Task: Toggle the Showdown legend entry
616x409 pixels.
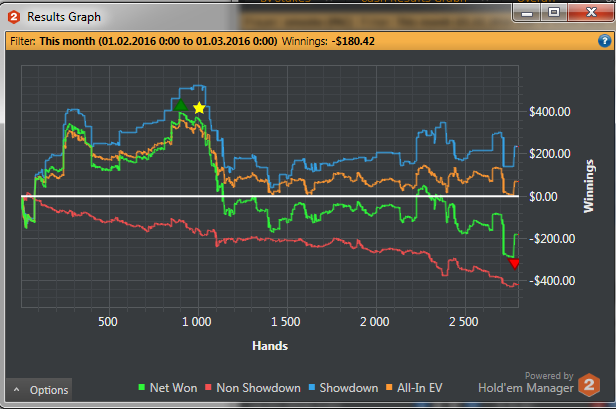Action: pos(343,388)
